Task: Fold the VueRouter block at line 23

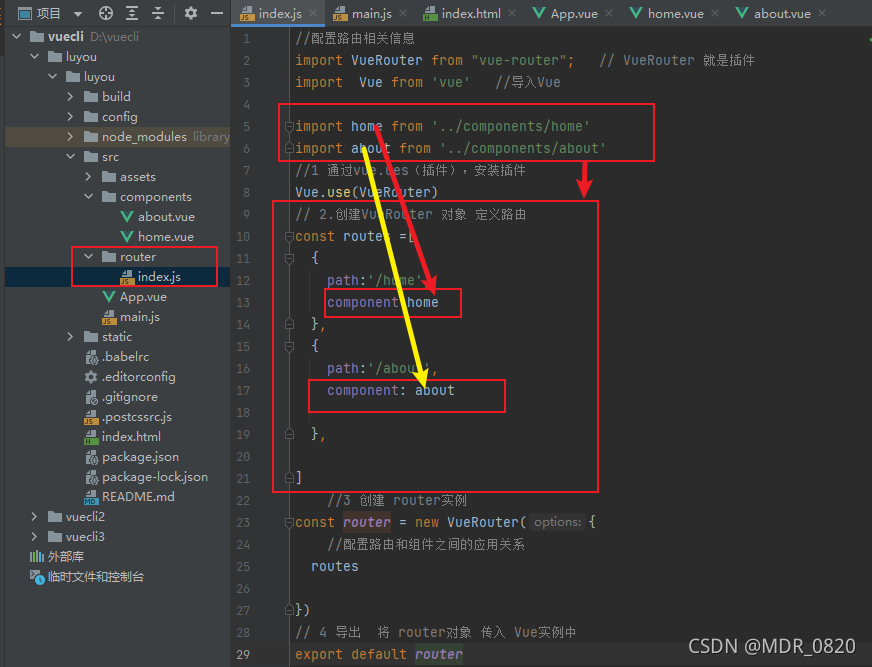Action: point(289,523)
